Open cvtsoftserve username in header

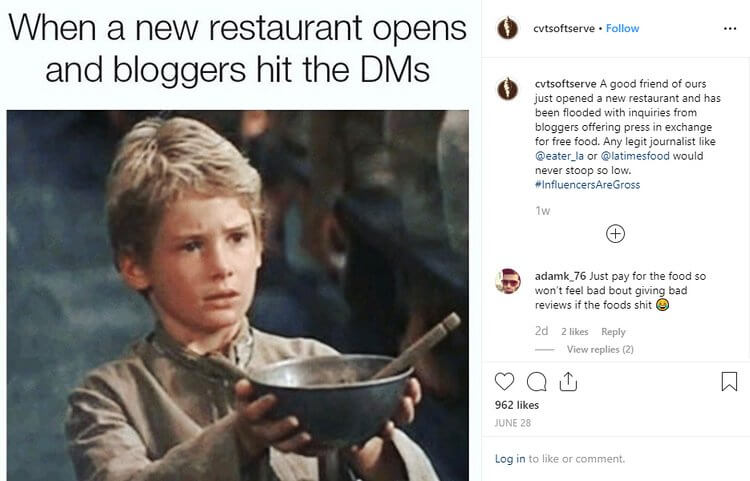pyautogui.click(x=564, y=28)
